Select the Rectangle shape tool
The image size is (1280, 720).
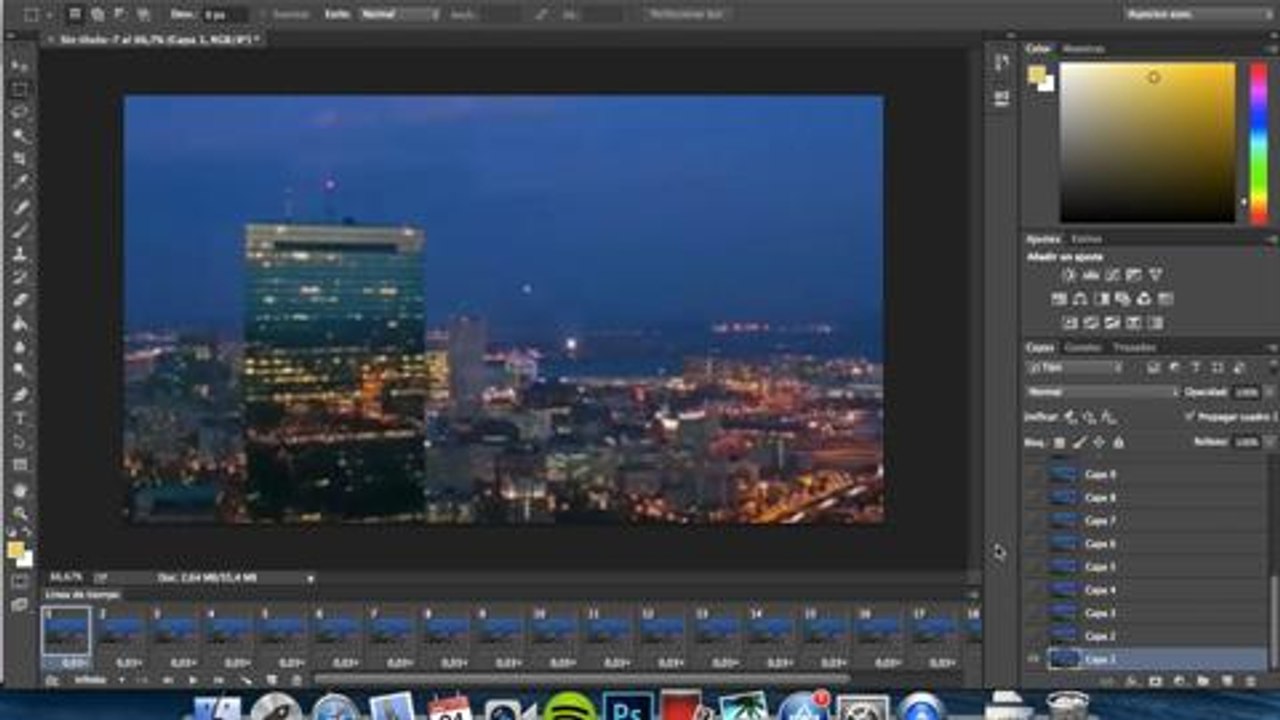19,464
